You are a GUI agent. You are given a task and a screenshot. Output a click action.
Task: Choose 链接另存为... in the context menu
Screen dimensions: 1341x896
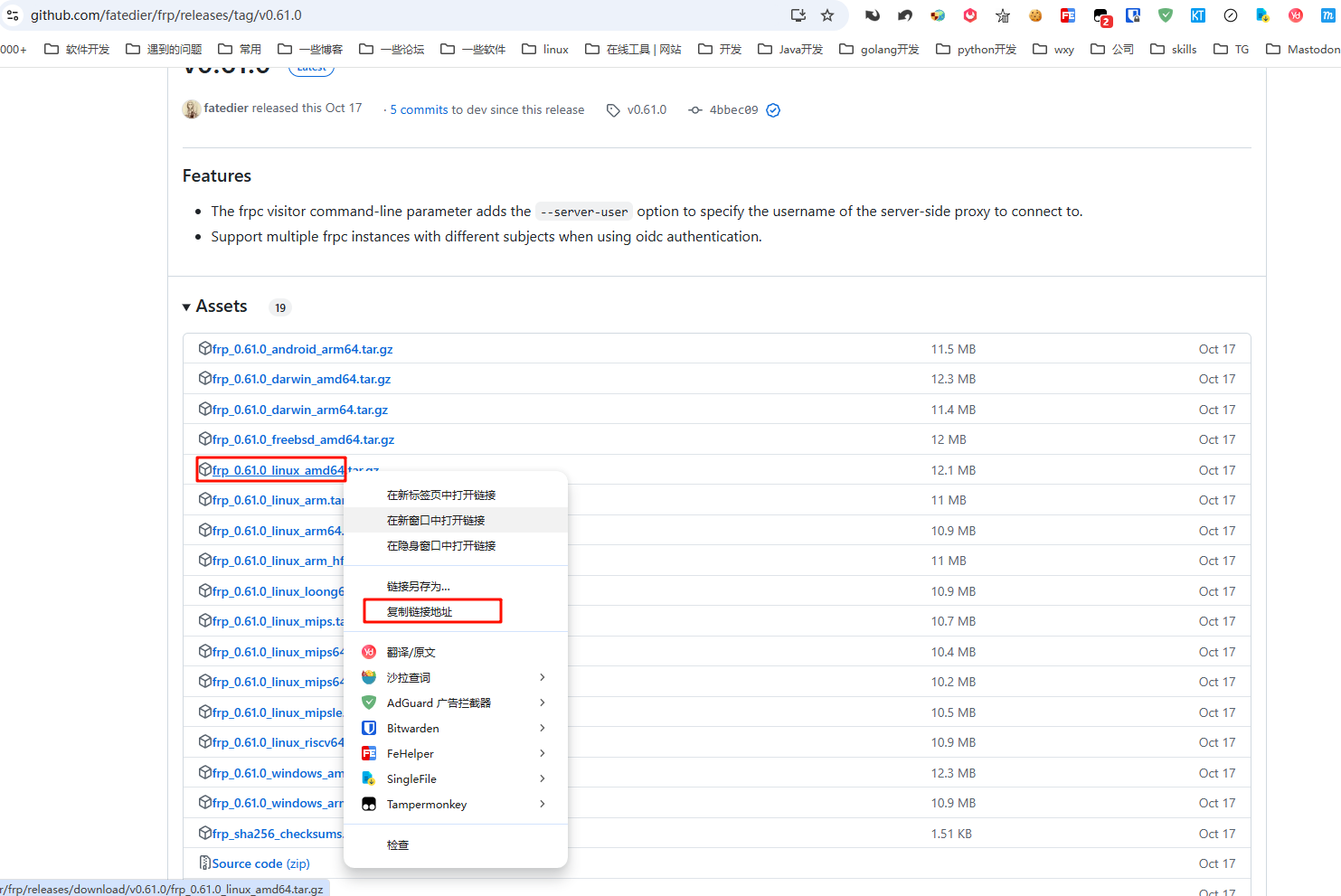coord(418,587)
